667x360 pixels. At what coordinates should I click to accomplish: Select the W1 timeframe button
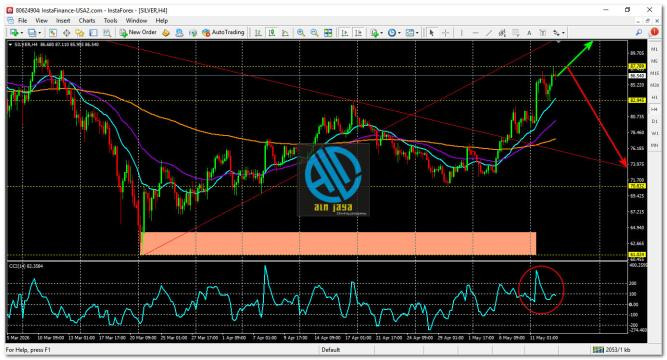pyautogui.click(x=655, y=133)
